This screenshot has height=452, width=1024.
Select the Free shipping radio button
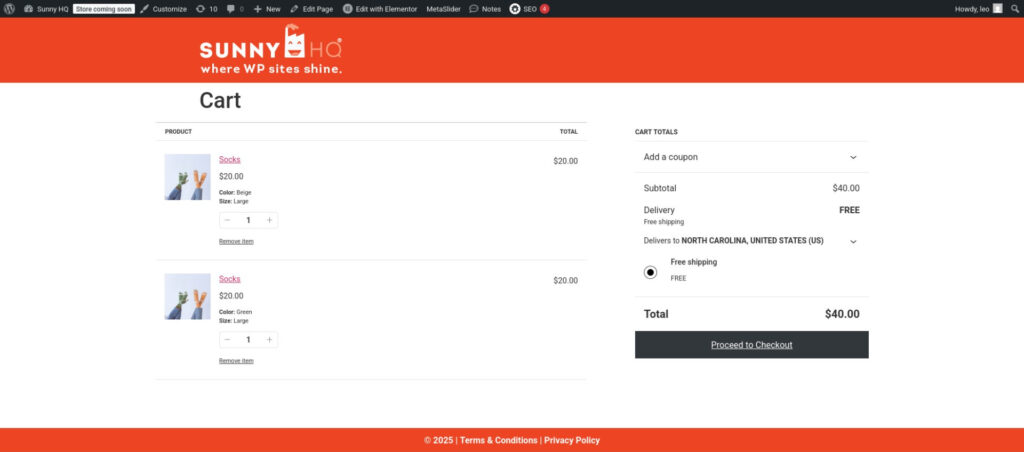[650, 272]
